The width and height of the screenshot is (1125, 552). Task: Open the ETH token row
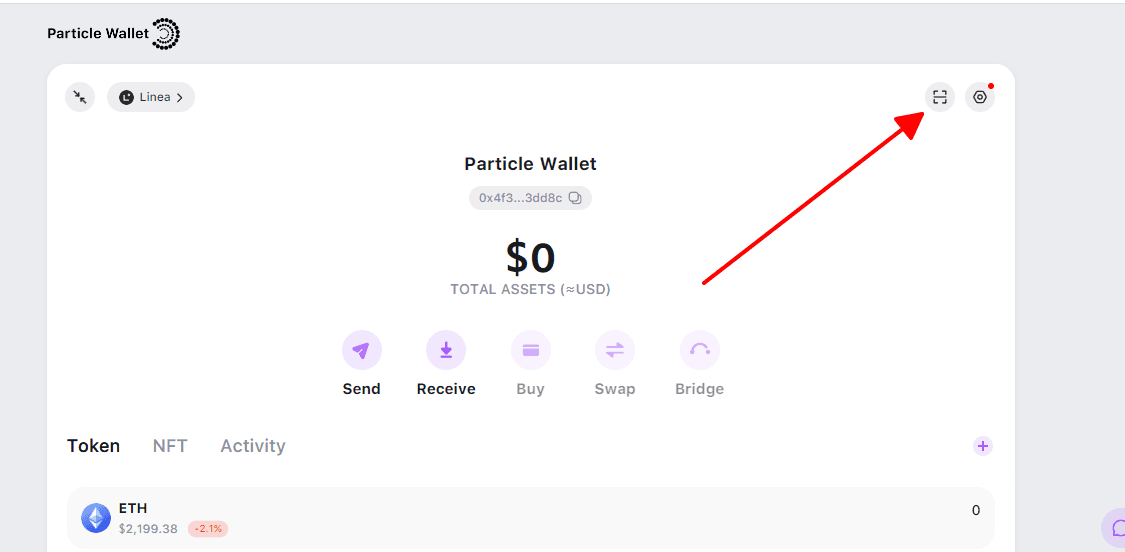[x=531, y=518]
